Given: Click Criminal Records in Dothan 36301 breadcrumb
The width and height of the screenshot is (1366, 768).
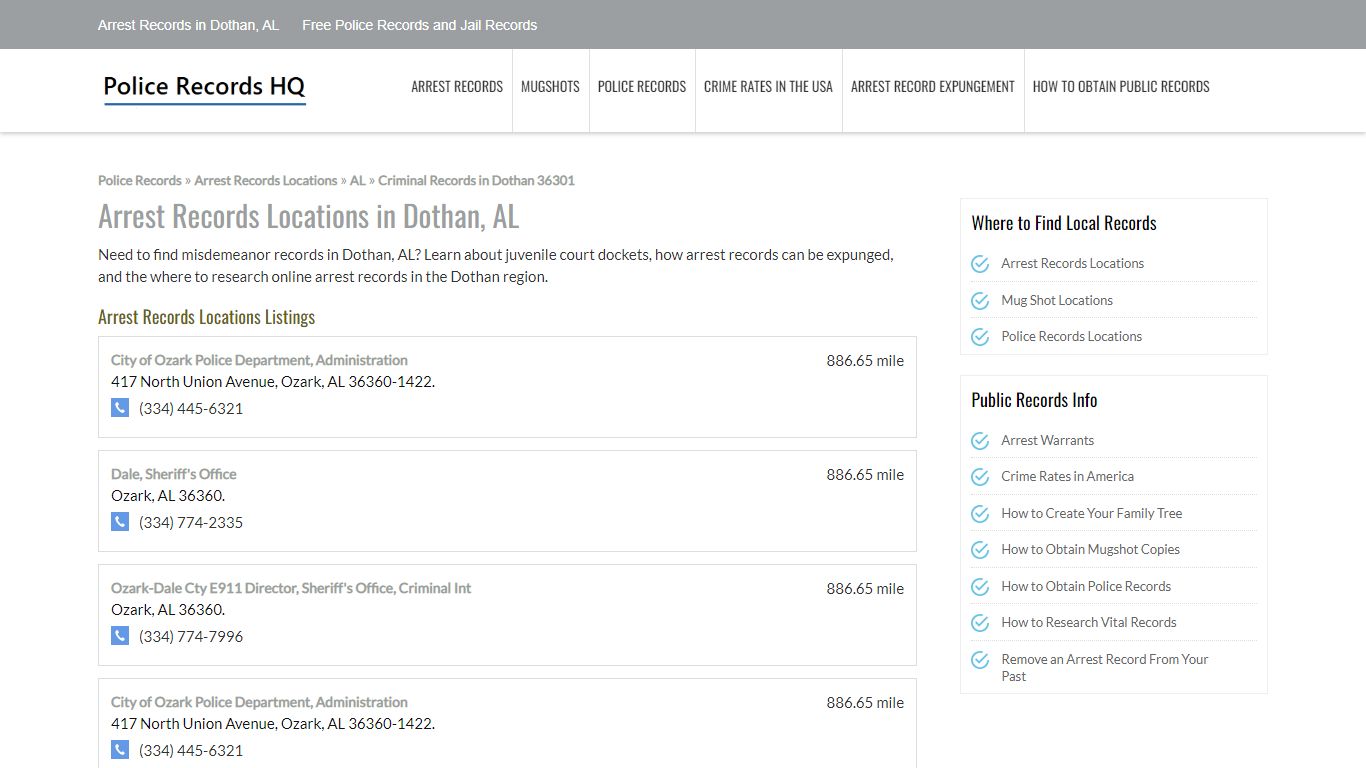Looking at the screenshot, I should [476, 181].
